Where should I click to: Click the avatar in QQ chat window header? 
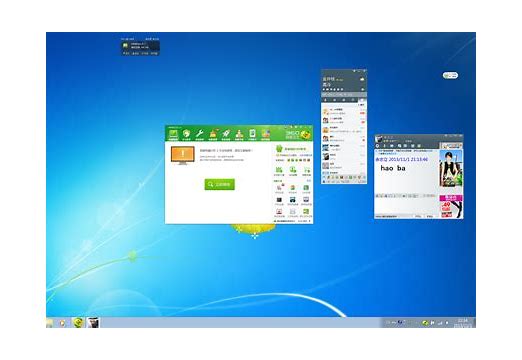(379, 139)
